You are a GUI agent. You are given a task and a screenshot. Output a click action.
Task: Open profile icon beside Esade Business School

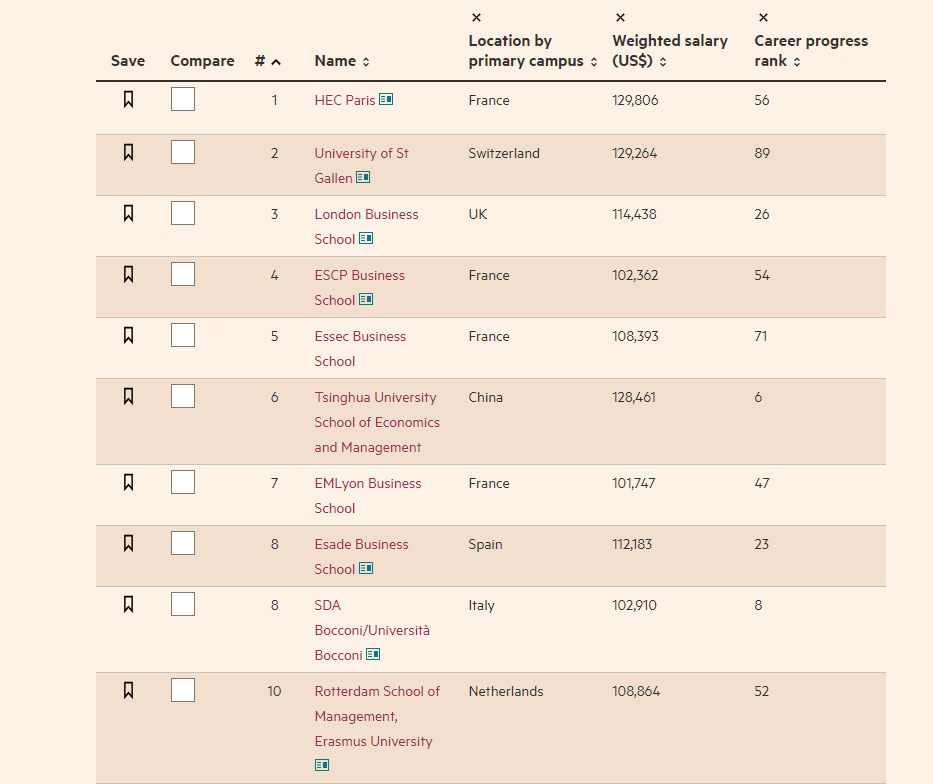point(366,567)
